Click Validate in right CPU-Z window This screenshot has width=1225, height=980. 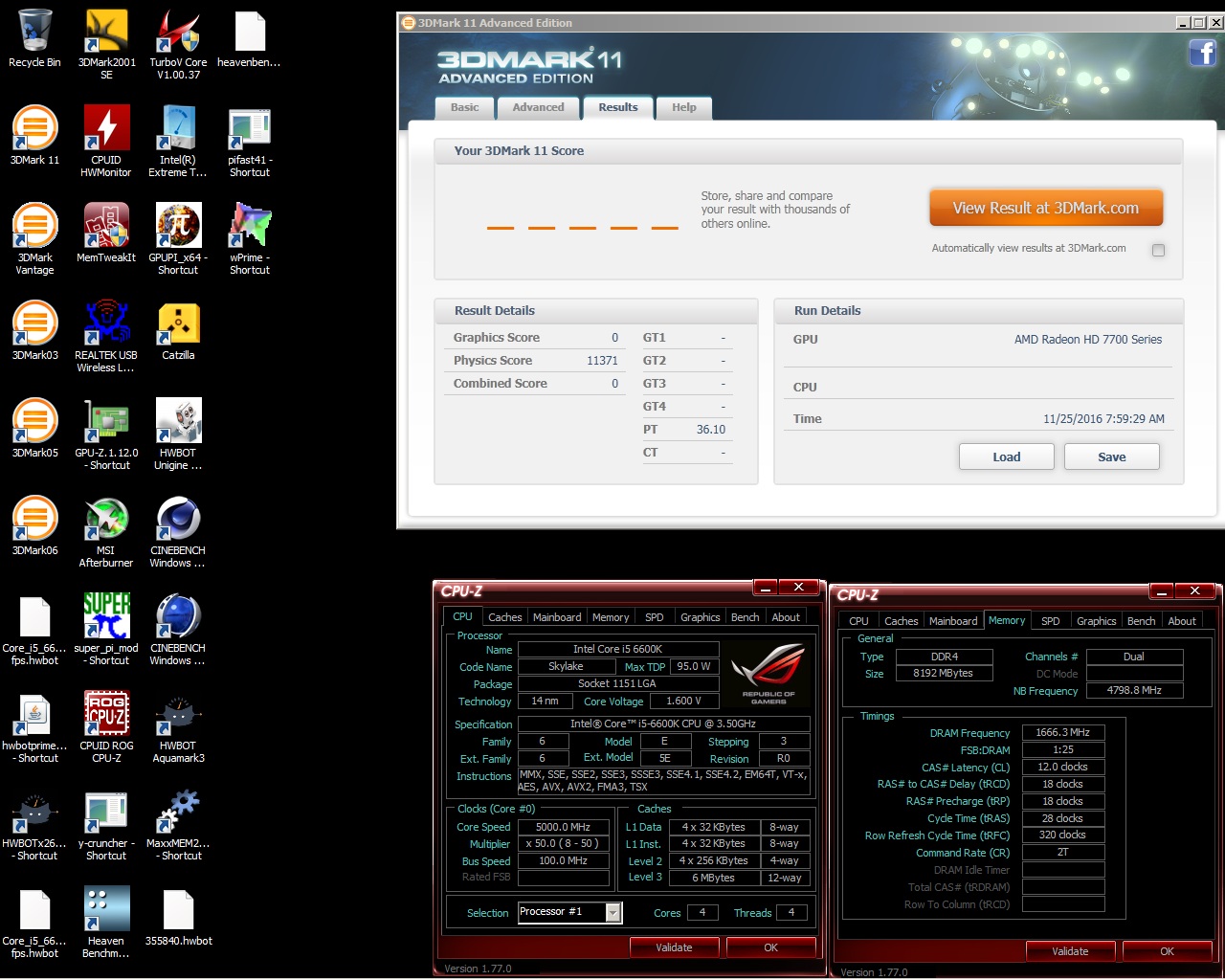pyautogui.click(x=1070, y=951)
